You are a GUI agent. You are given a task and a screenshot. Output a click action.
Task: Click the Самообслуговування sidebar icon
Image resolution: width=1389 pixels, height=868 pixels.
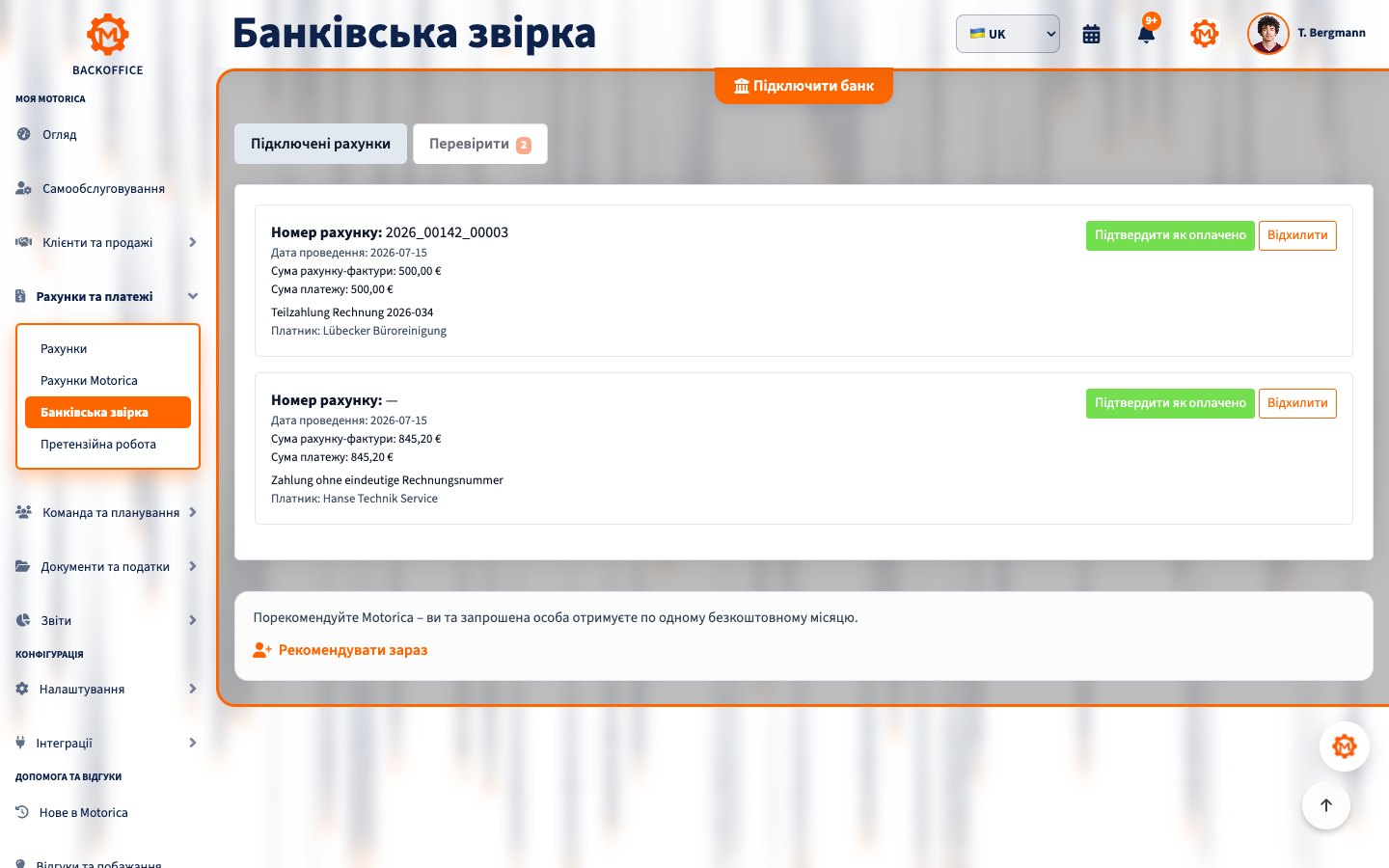pyautogui.click(x=24, y=188)
